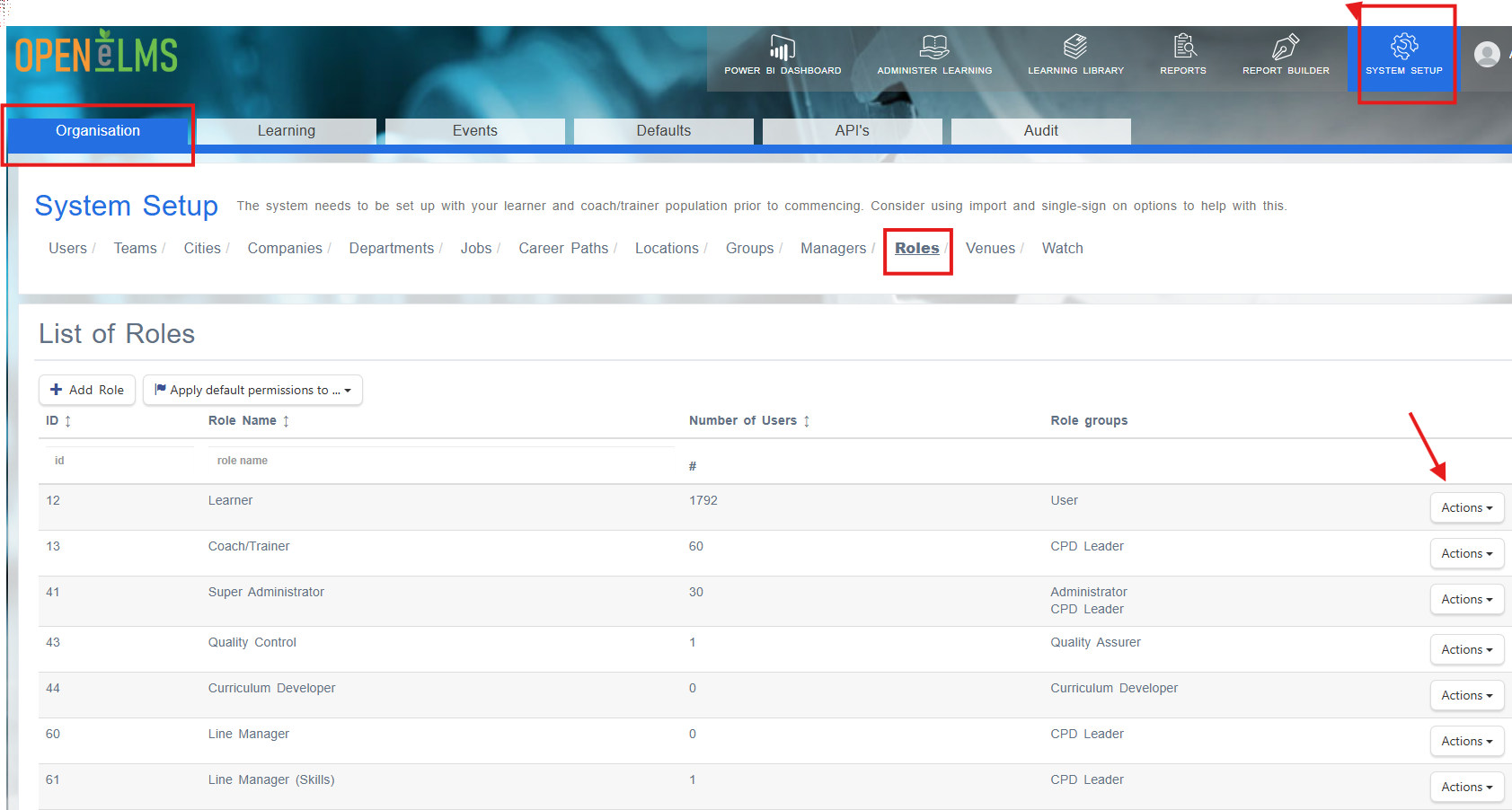Image resolution: width=1512 pixels, height=810 pixels.
Task: Switch to the Events tab
Action: click(475, 131)
